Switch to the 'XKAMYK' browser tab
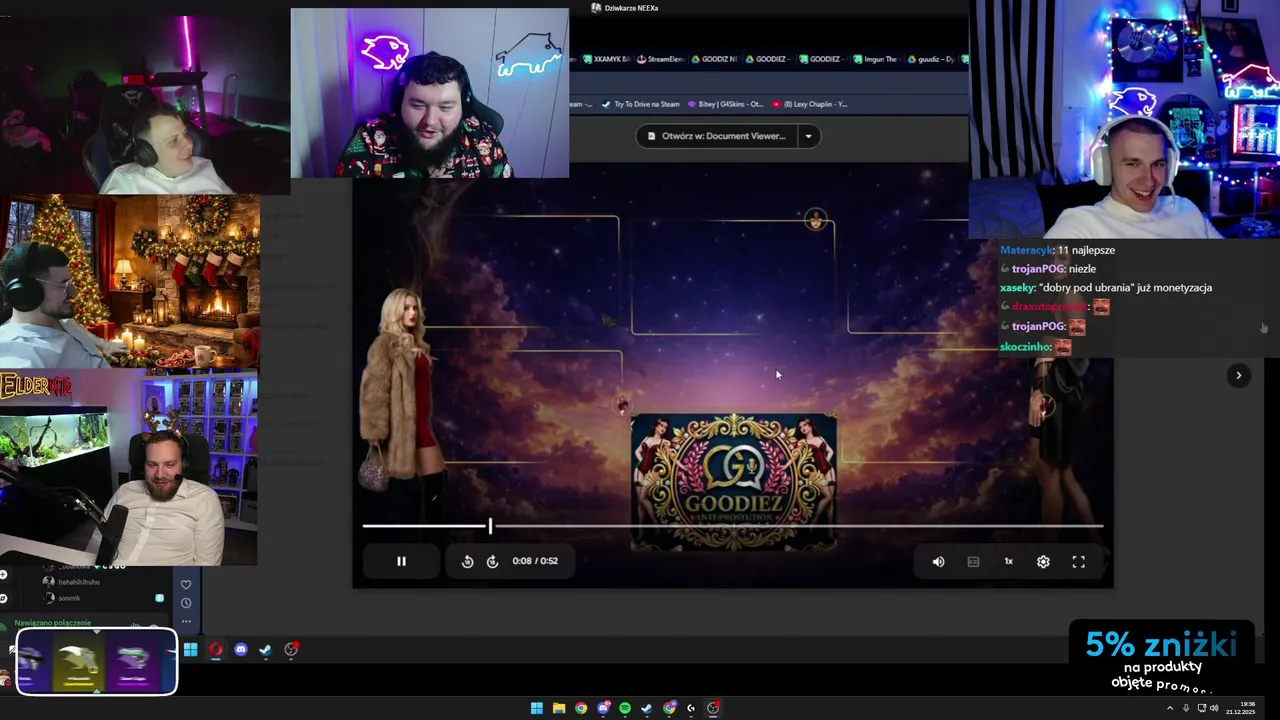This screenshot has height=720, width=1280. pos(606,59)
